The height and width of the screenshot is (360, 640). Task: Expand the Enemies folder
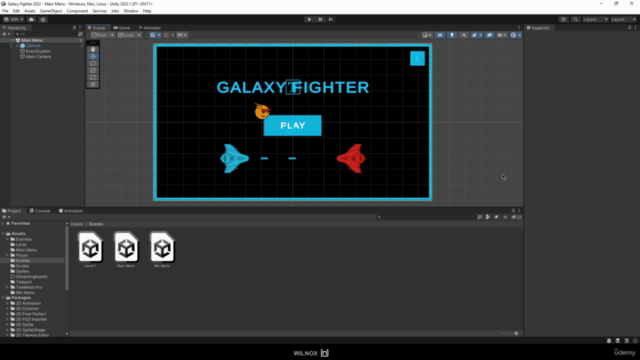point(7,239)
